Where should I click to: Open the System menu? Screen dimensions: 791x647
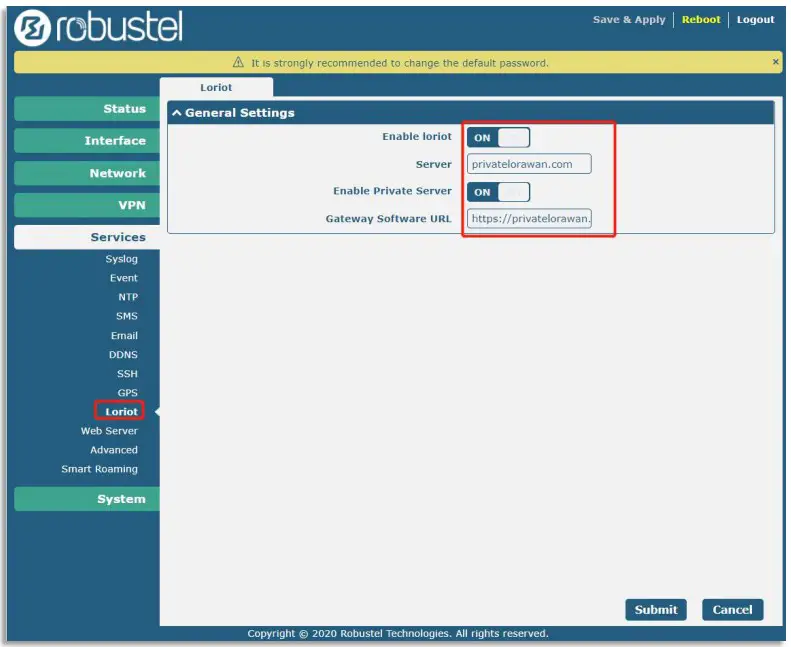(87, 499)
